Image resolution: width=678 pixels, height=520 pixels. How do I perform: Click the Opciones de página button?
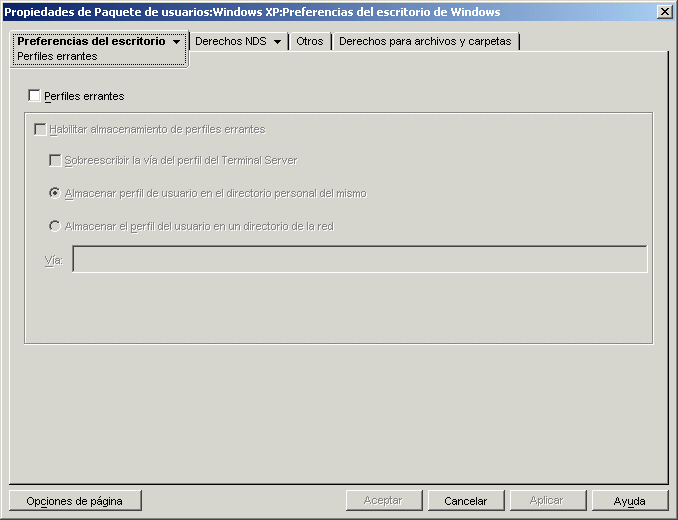click(x=75, y=501)
